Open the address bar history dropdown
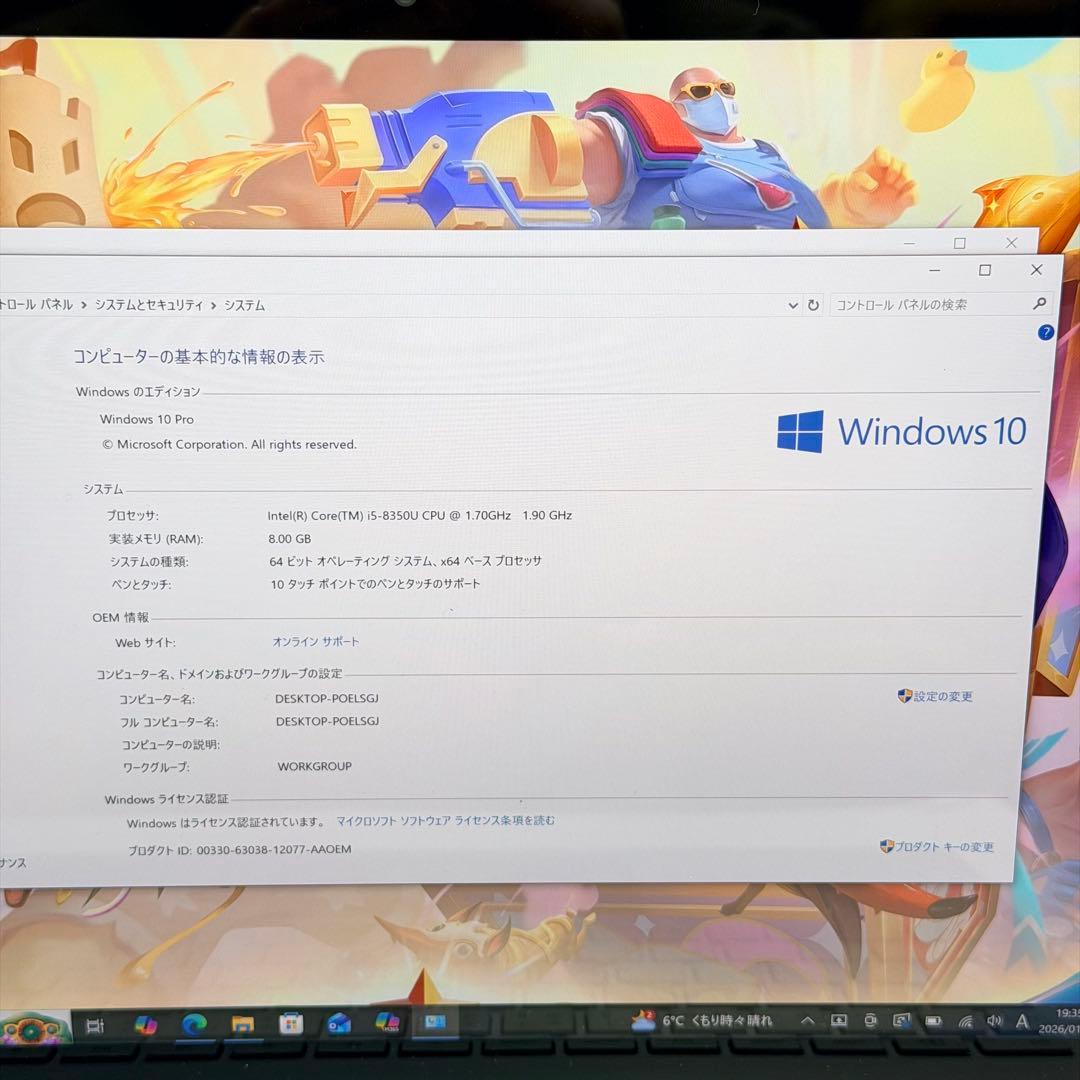Screen dimensions: 1080x1080 click(793, 305)
